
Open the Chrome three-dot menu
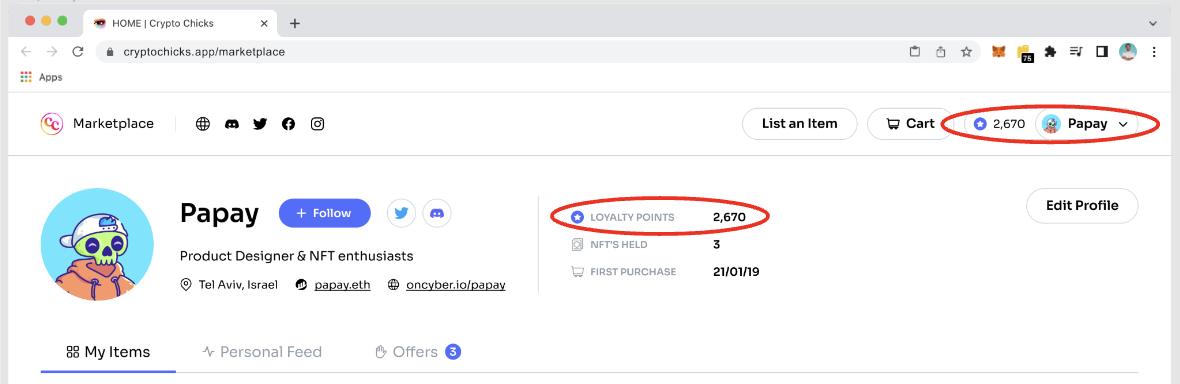coord(1154,52)
